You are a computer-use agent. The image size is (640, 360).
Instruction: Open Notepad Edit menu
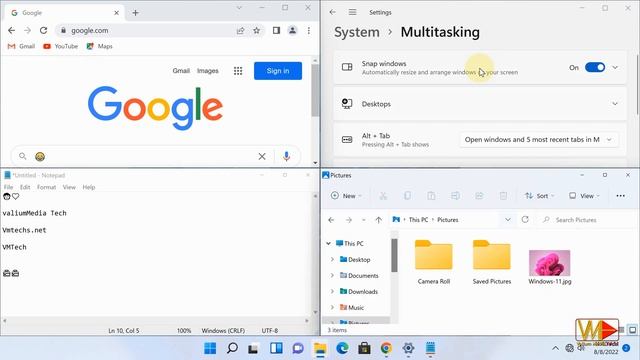coord(25,187)
